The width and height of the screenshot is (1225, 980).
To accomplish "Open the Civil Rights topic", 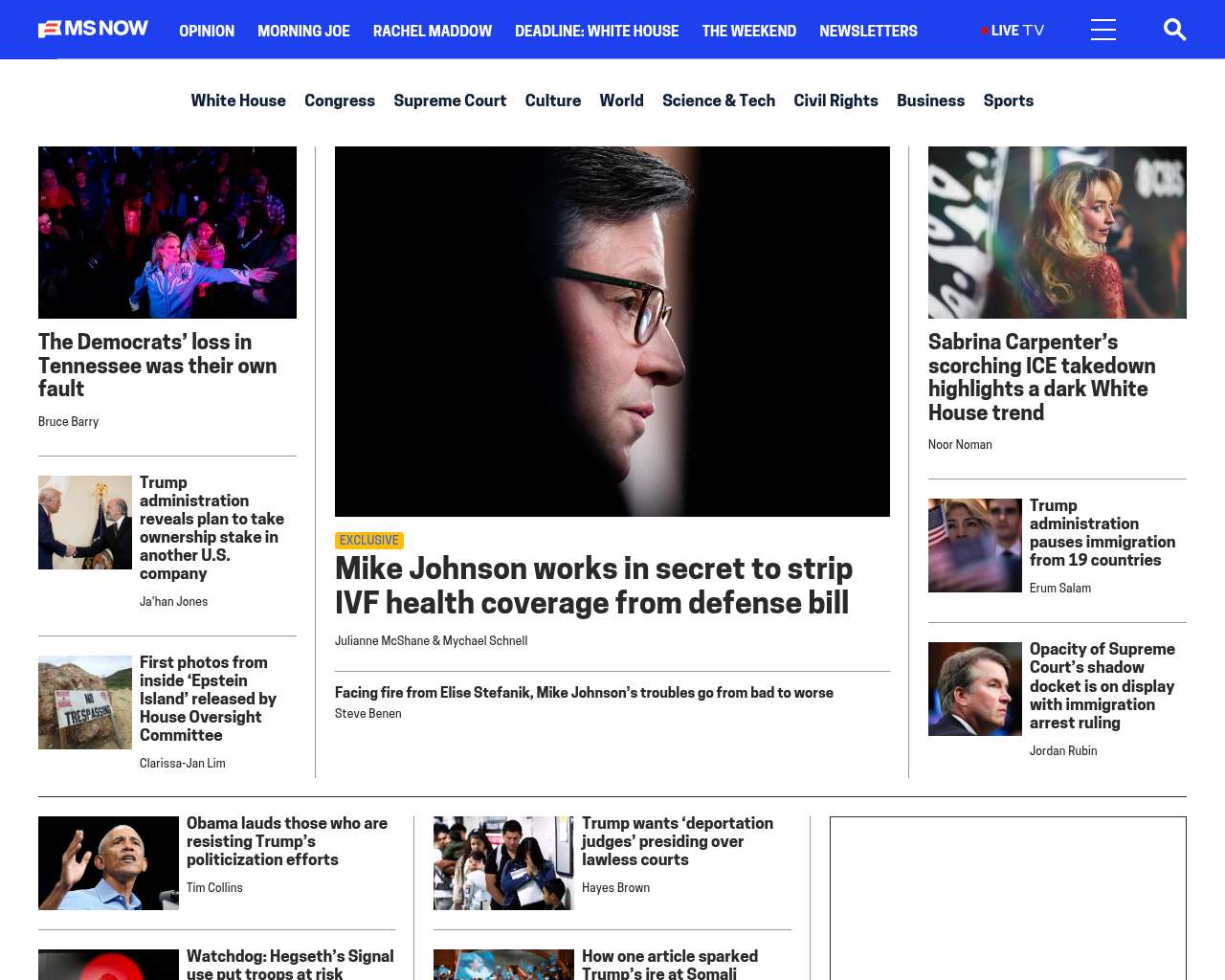I will click(835, 100).
